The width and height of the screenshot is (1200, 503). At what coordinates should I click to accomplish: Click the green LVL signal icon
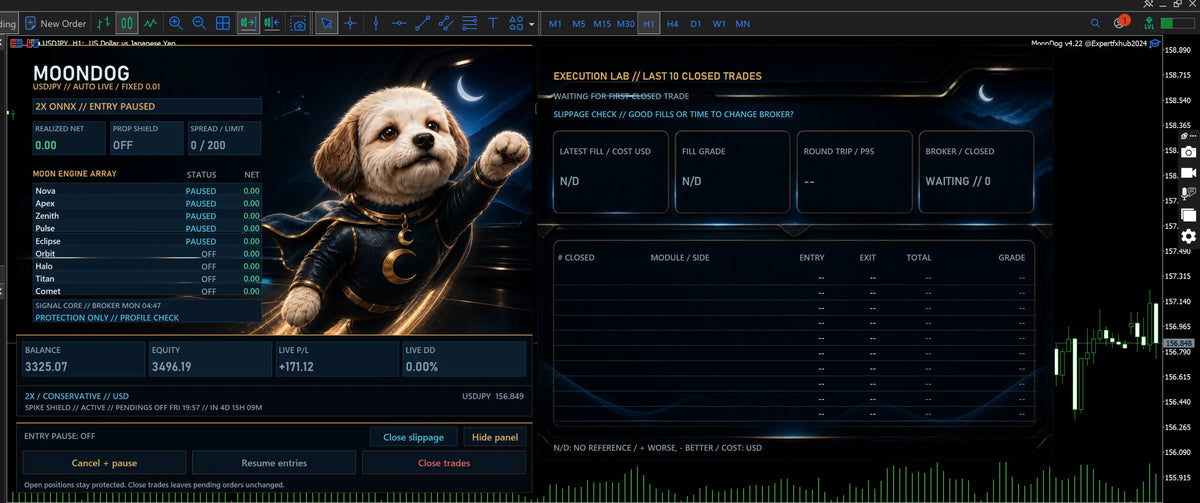[1151, 22]
